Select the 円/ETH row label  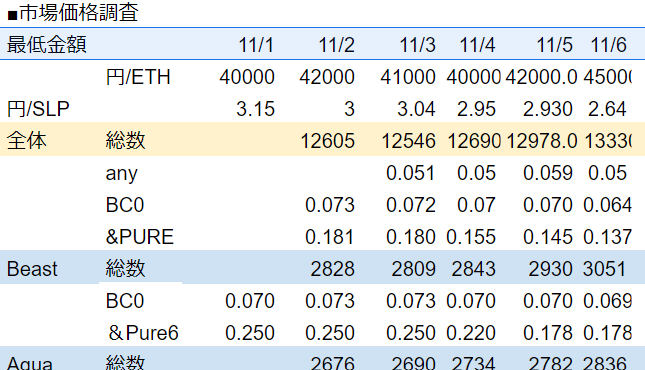click(138, 77)
